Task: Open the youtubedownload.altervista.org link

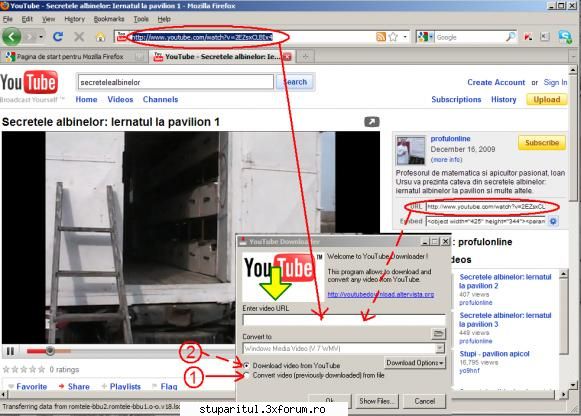Action: (x=381, y=294)
